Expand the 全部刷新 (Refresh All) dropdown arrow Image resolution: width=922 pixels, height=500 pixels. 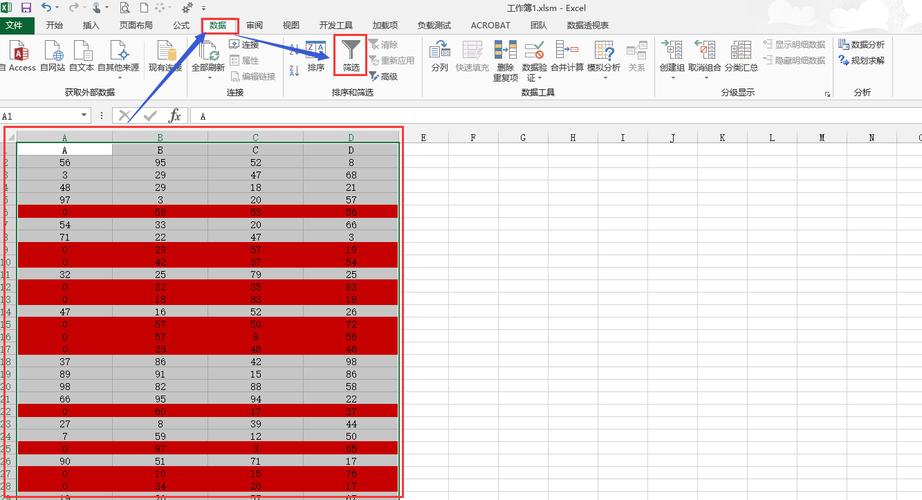(x=208, y=78)
